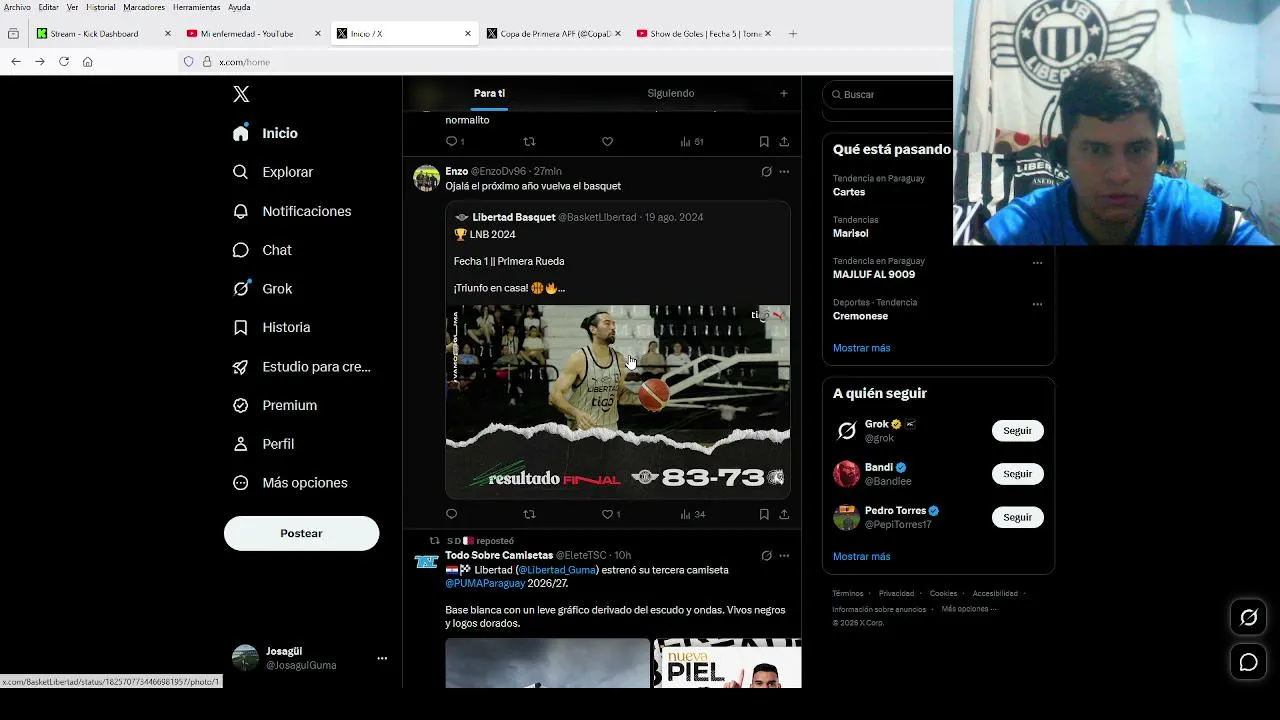This screenshot has height=720, width=1280.
Task: Show more under A quién seguir
Action: coord(861,556)
